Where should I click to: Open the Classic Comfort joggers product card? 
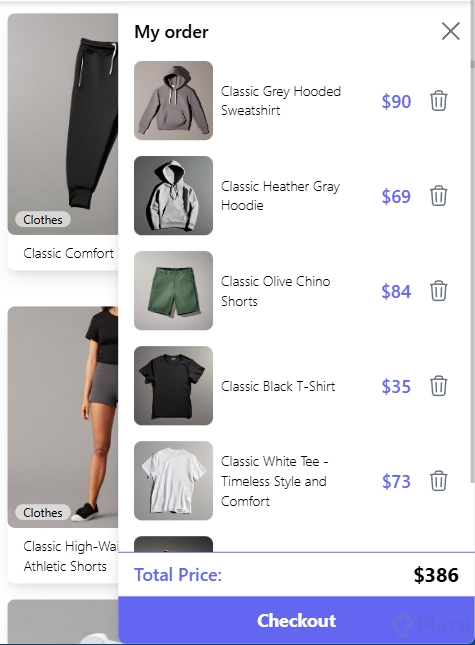63,142
